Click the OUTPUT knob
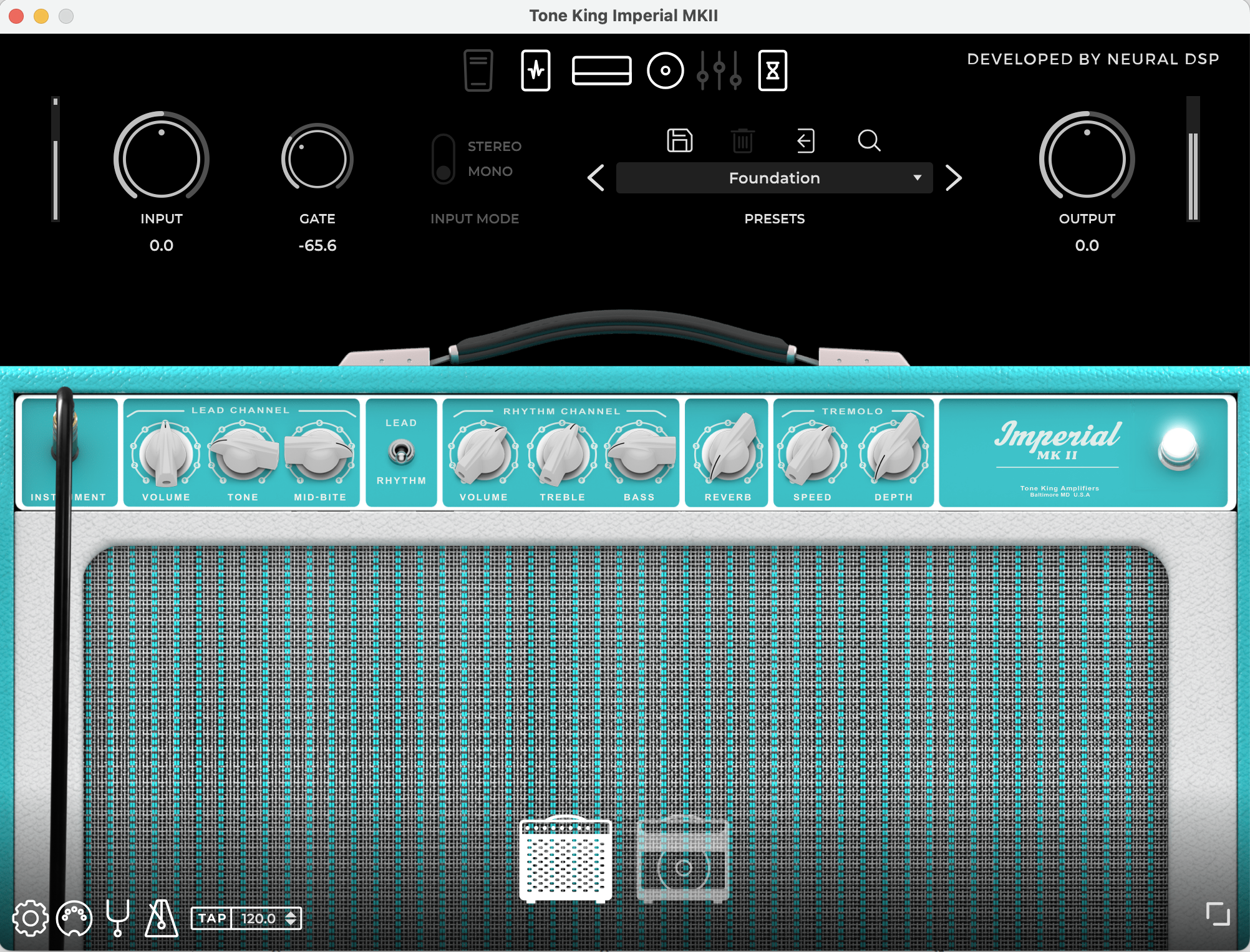 pos(1087,158)
